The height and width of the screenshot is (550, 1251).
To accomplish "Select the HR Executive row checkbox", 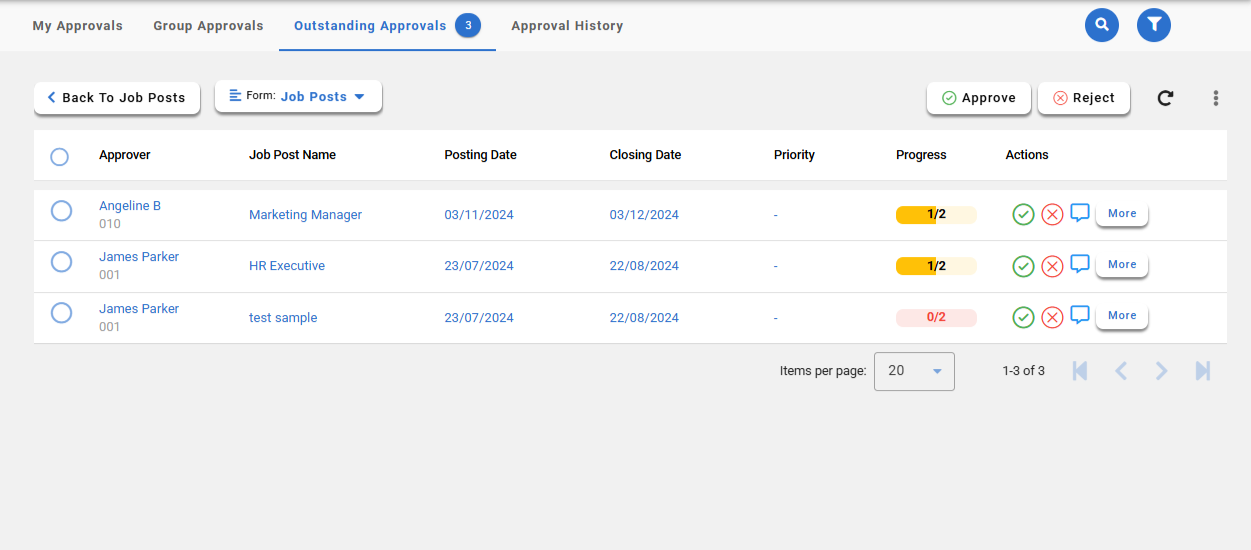I will click(x=61, y=262).
